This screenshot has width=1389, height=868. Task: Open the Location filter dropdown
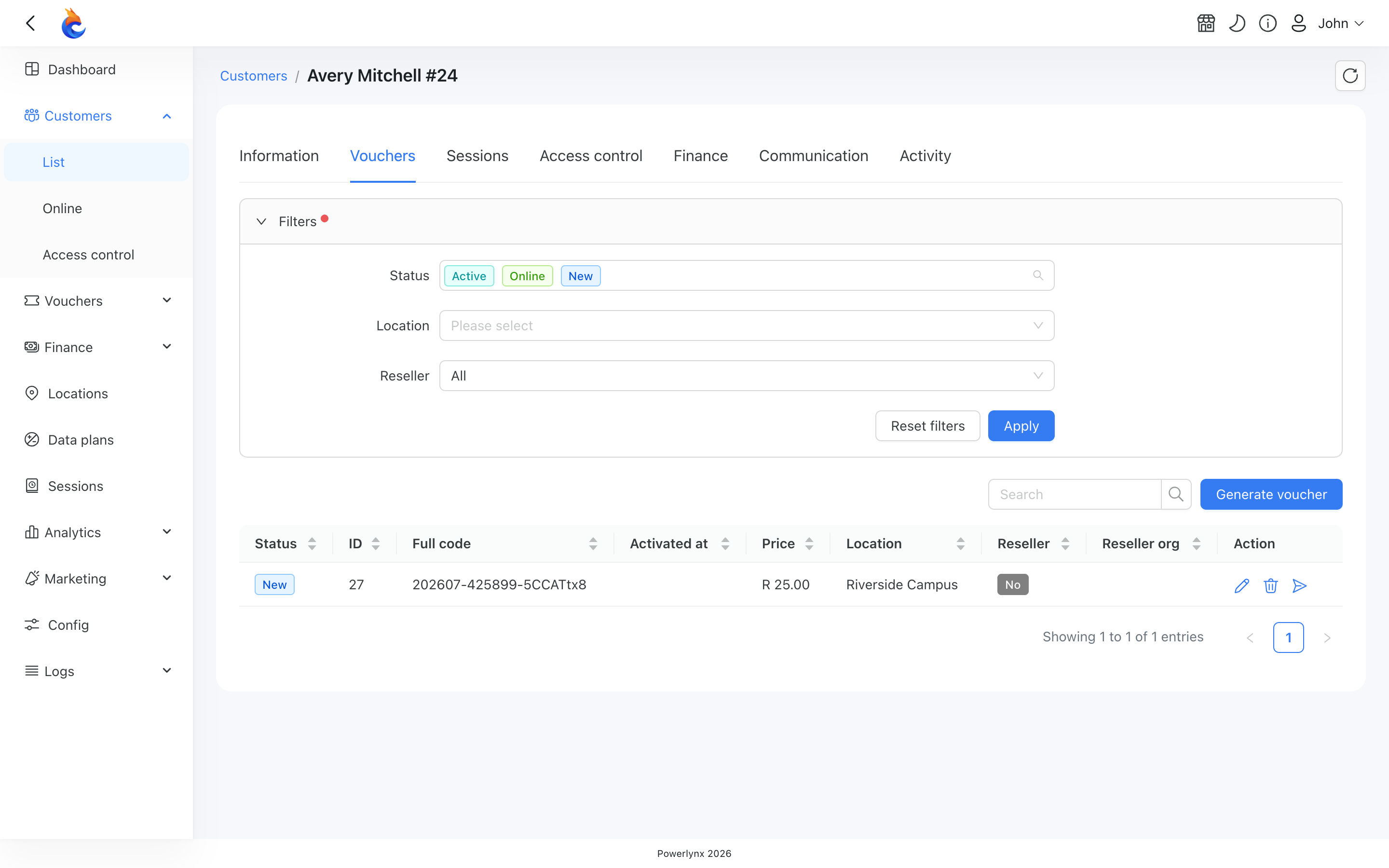click(x=747, y=325)
